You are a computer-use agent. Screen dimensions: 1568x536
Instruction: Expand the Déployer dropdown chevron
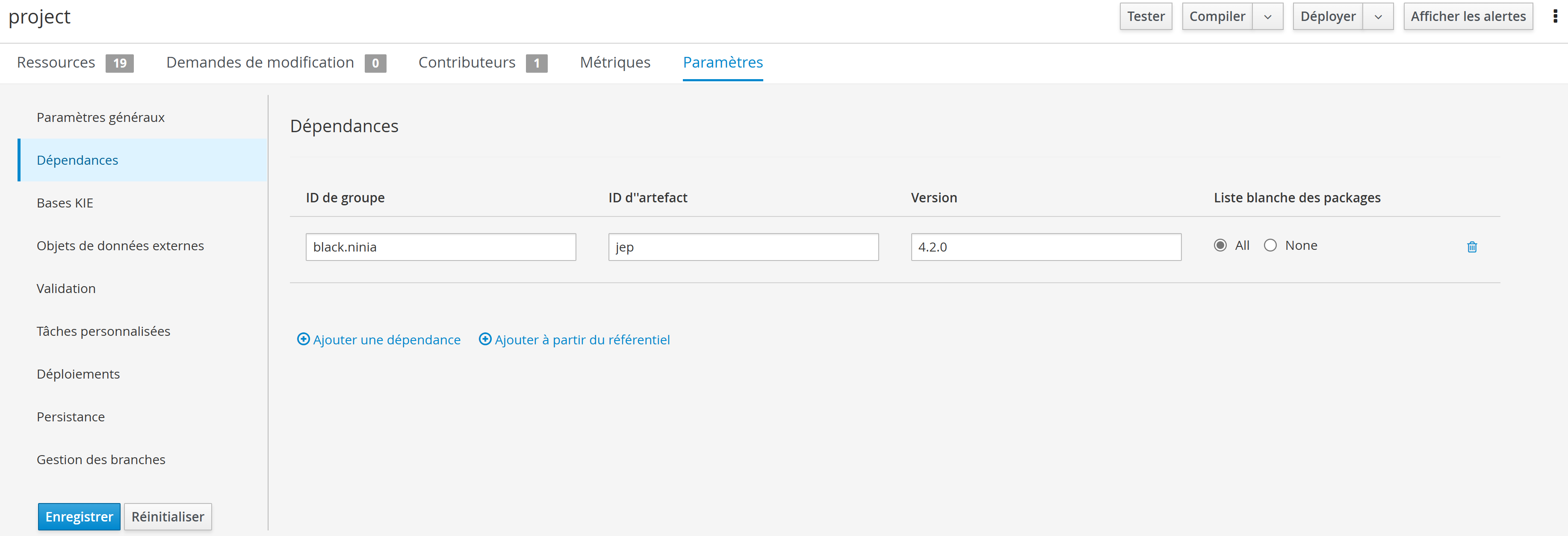[x=1379, y=16]
